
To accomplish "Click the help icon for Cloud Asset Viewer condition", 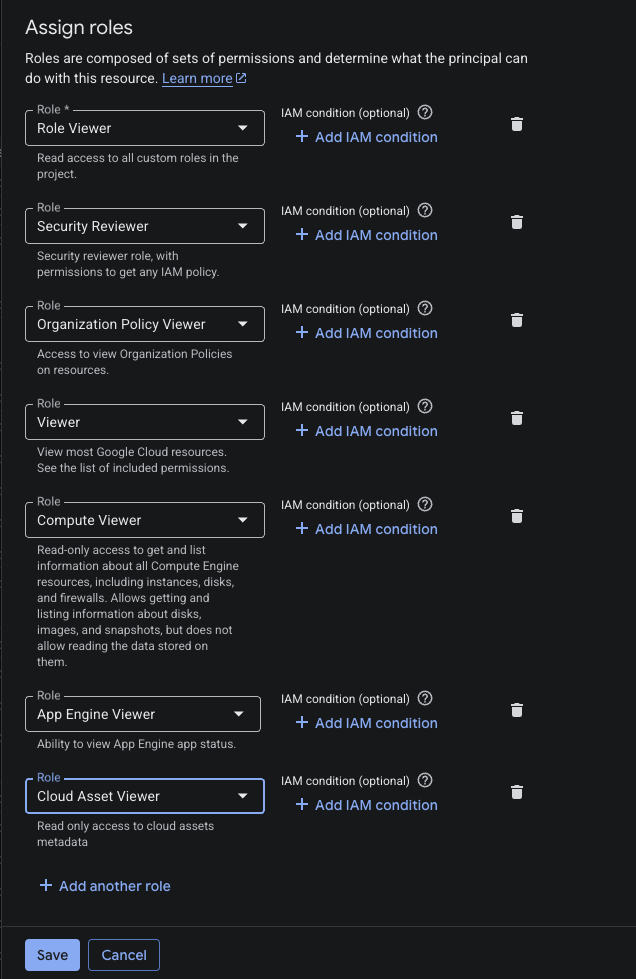I will point(425,780).
